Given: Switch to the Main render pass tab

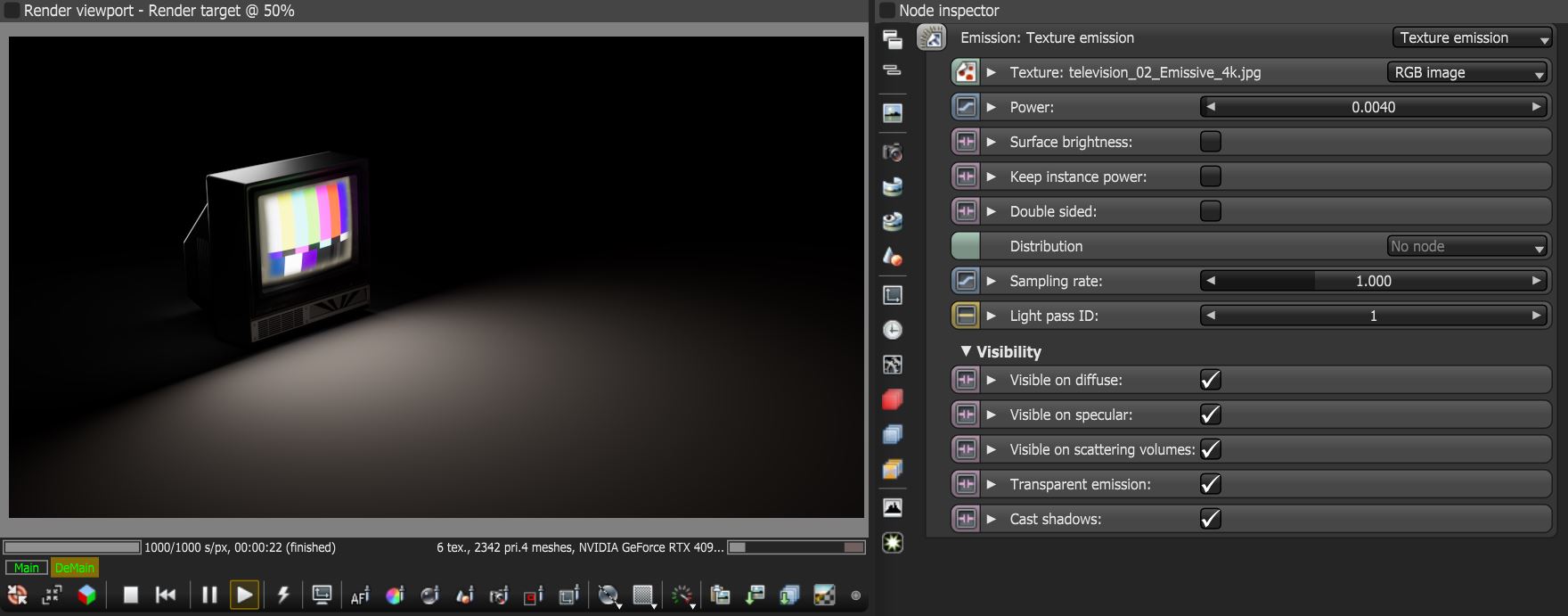Looking at the screenshot, I should pyautogui.click(x=27, y=568).
